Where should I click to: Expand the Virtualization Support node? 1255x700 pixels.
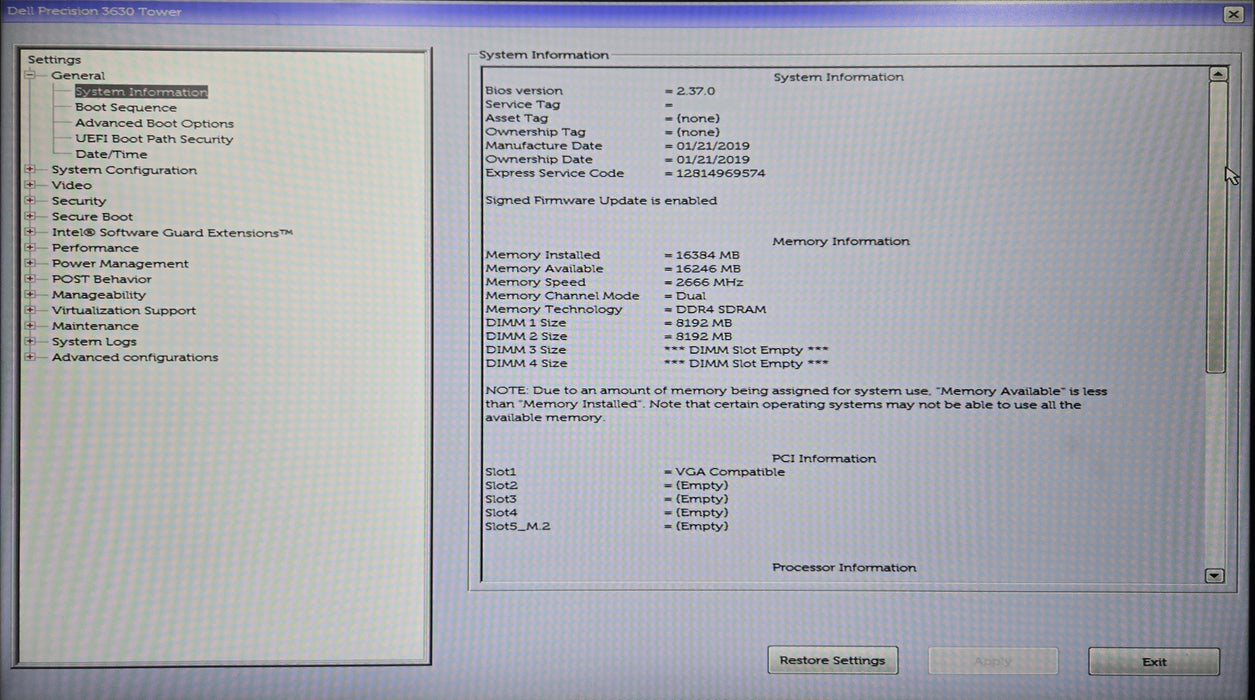coord(30,310)
